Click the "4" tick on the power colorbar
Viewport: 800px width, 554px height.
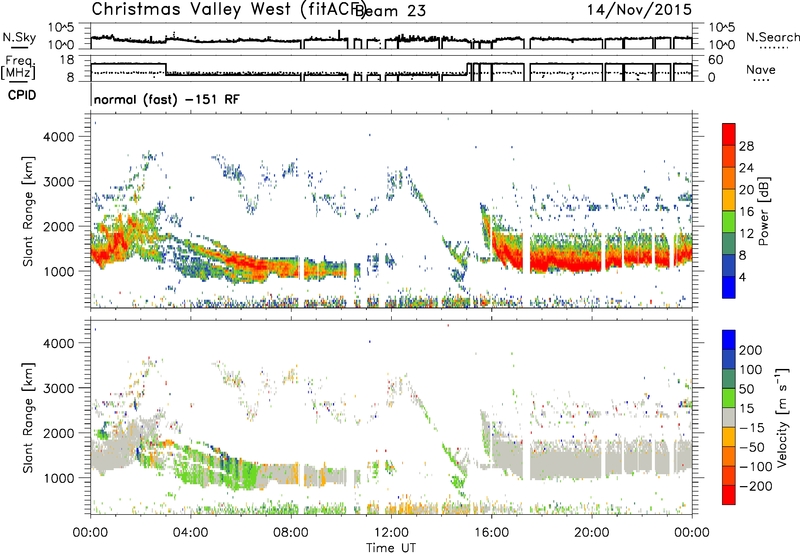[743, 277]
